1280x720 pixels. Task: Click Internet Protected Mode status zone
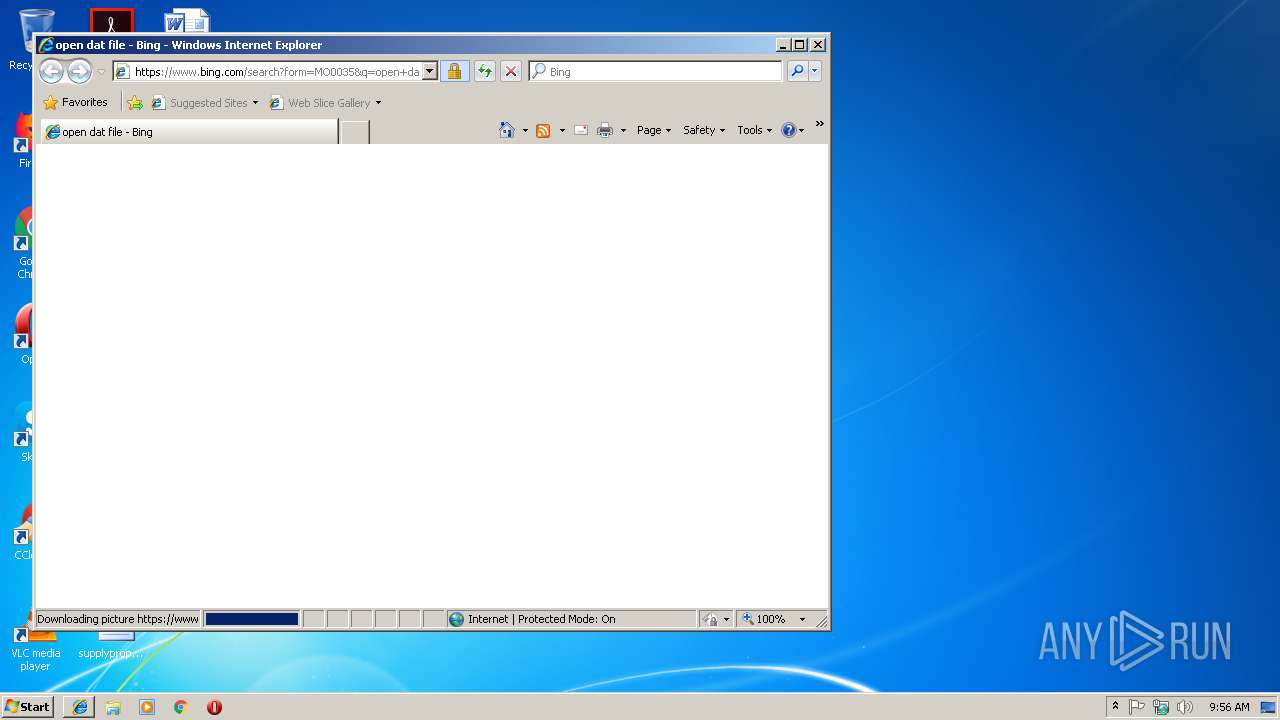[570, 619]
